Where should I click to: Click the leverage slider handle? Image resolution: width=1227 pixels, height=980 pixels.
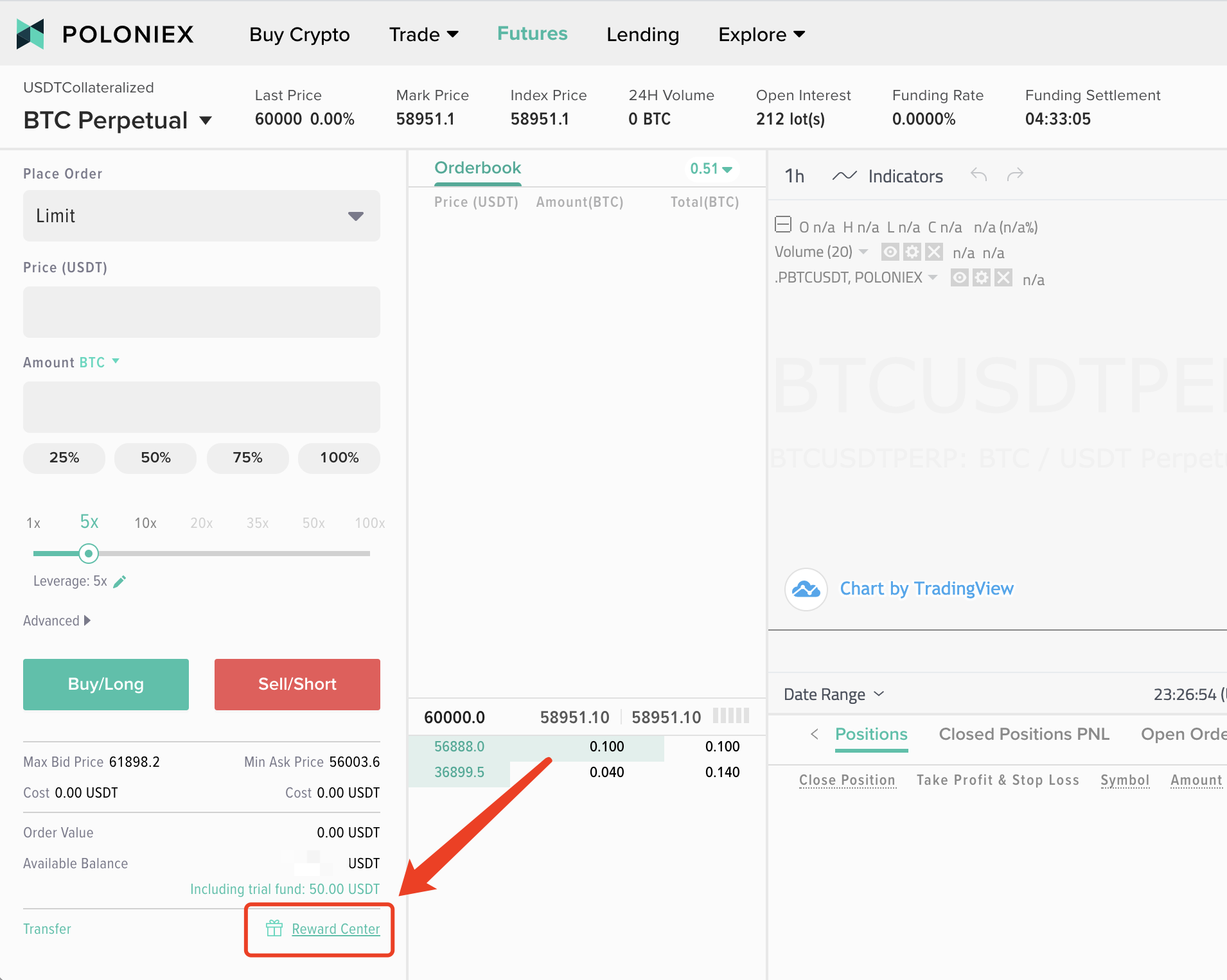[89, 553]
